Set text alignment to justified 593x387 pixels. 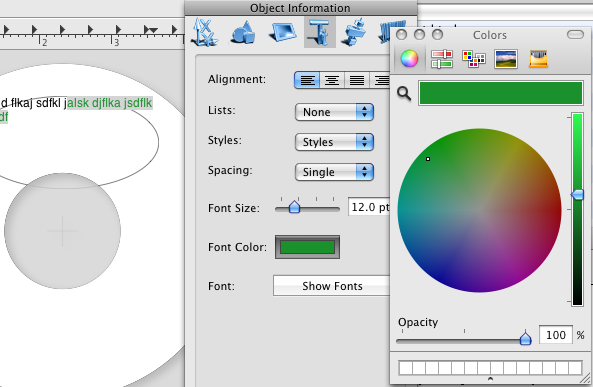click(357, 80)
